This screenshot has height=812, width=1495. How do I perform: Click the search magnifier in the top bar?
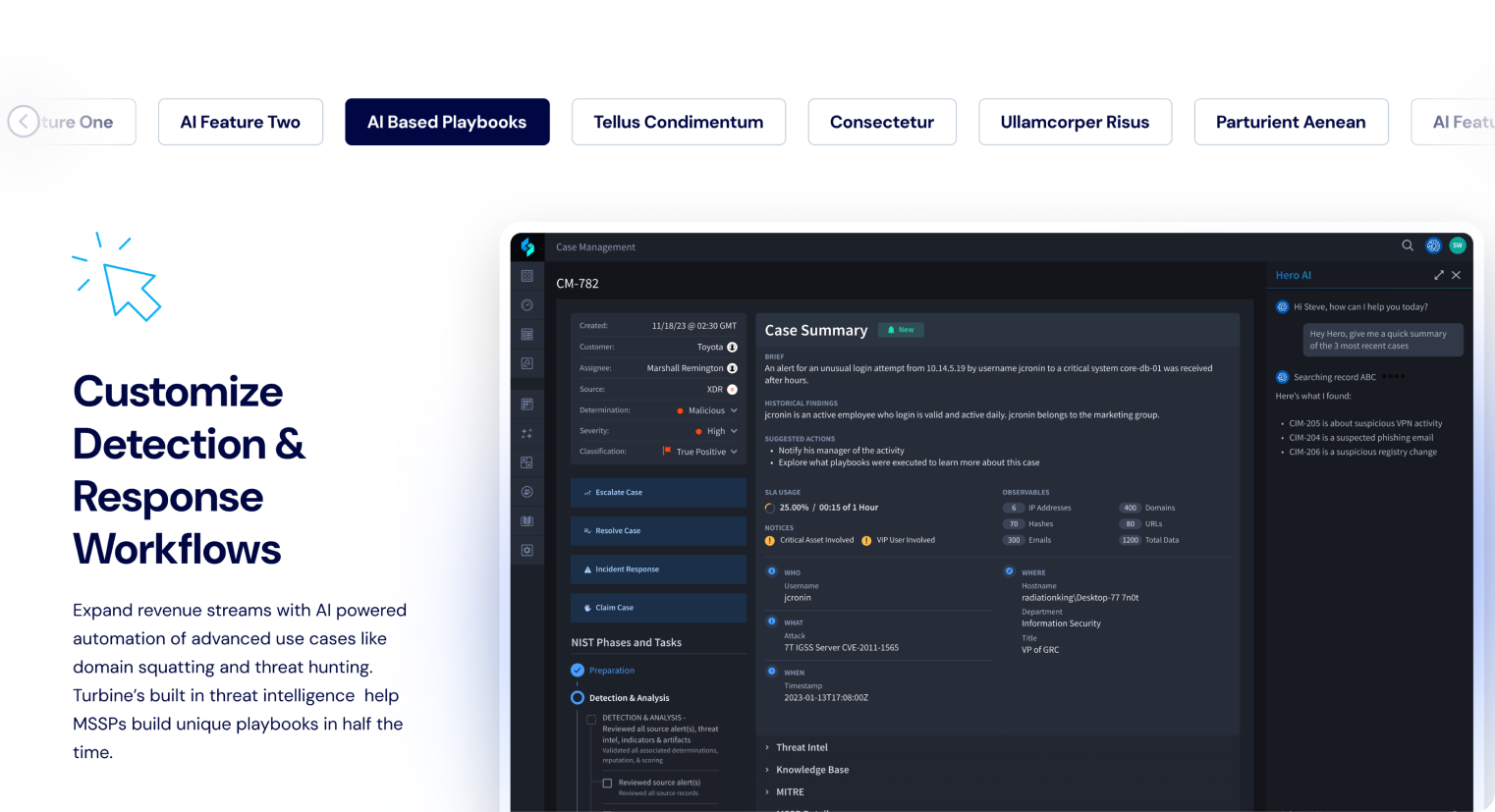1408,245
